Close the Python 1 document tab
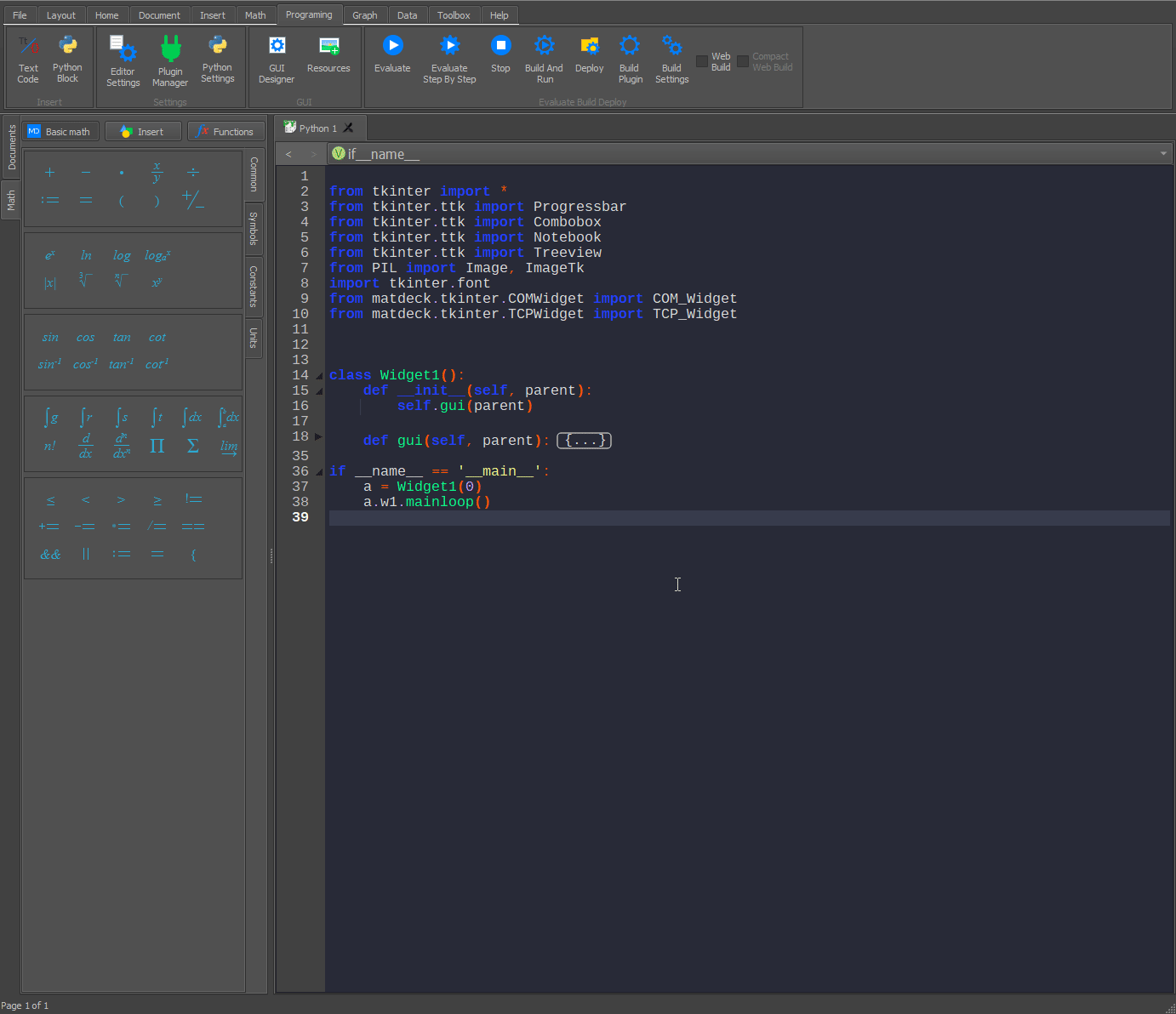Screen dimensions: 1176x1014 coord(348,128)
